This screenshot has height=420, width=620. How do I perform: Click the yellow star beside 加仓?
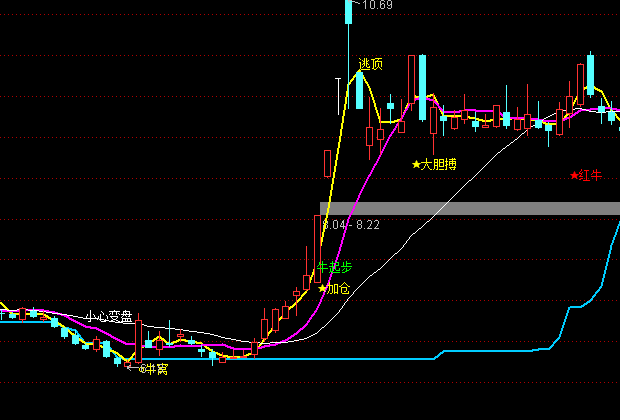click(321, 289)
